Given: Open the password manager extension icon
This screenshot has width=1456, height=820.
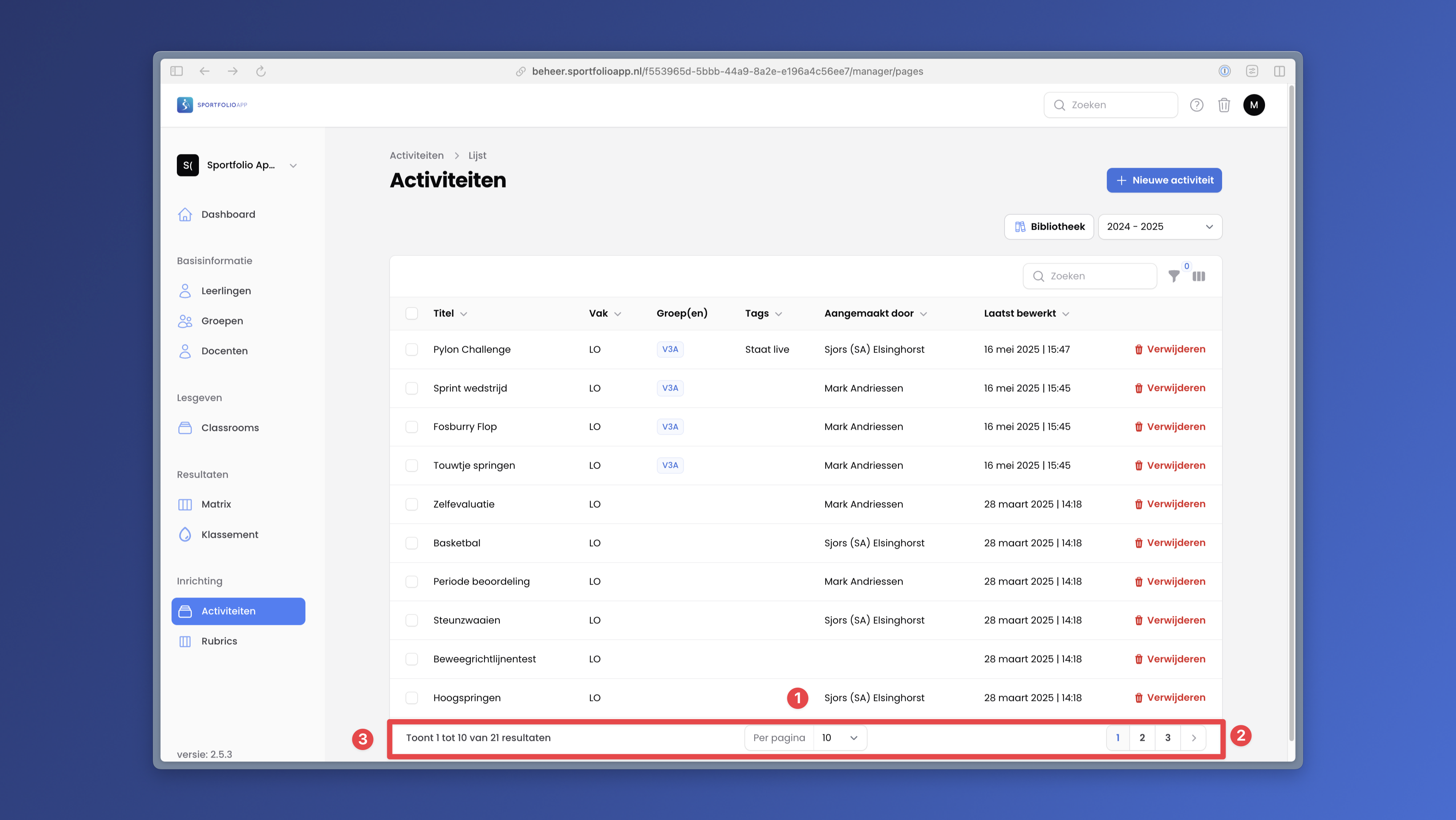Looking at the screenshot, I should click(1224, 71).
